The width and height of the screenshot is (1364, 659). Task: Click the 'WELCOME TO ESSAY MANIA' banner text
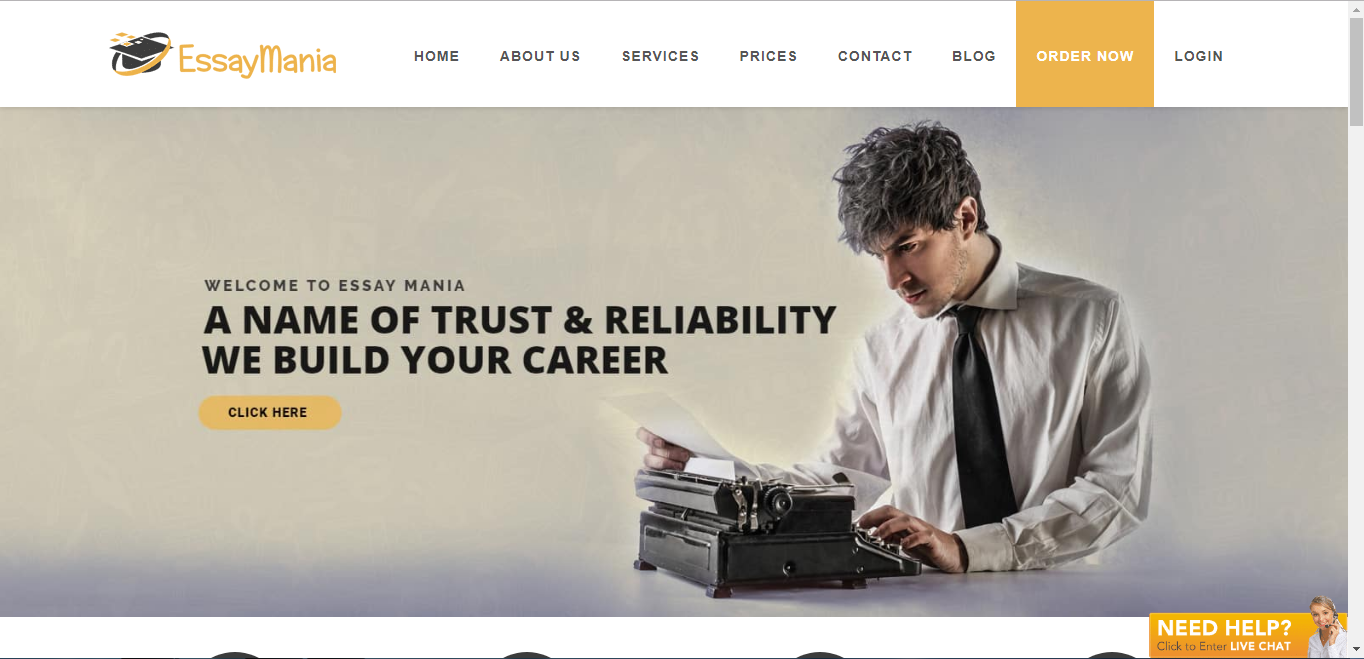335,286
